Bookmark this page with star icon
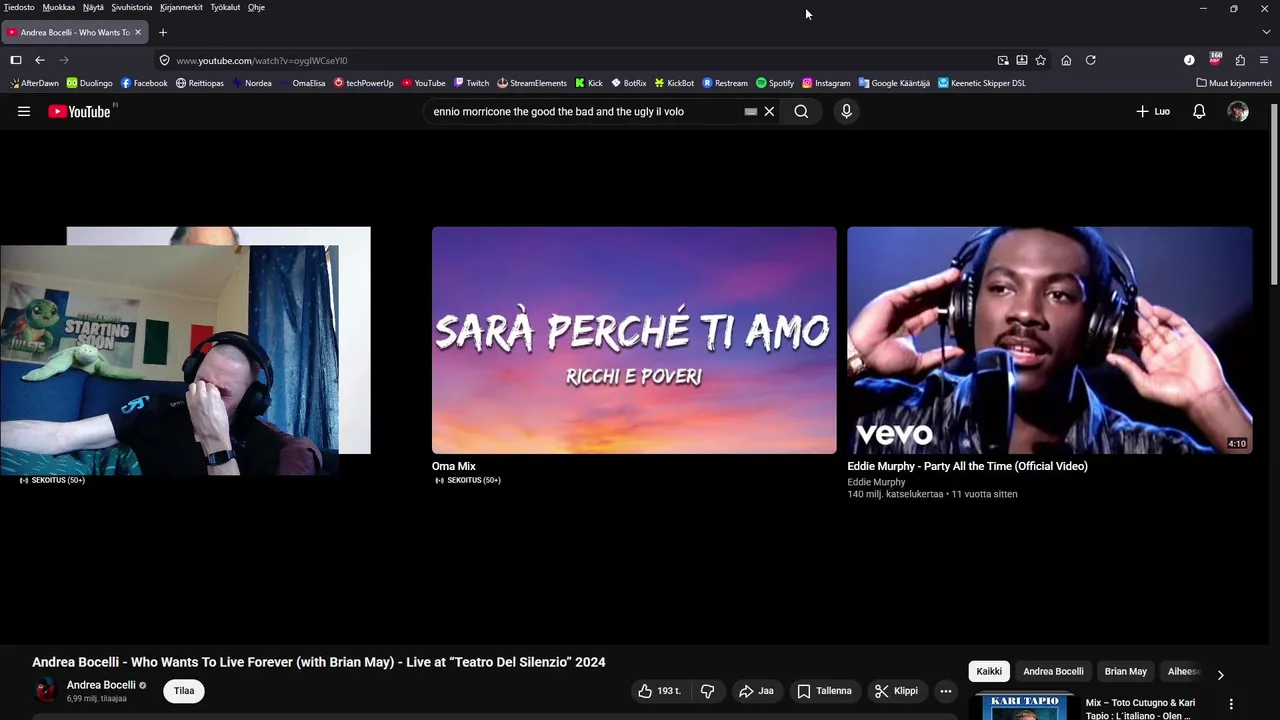Viewport: 1280px width, 720px height. (x=1040, y=60)
